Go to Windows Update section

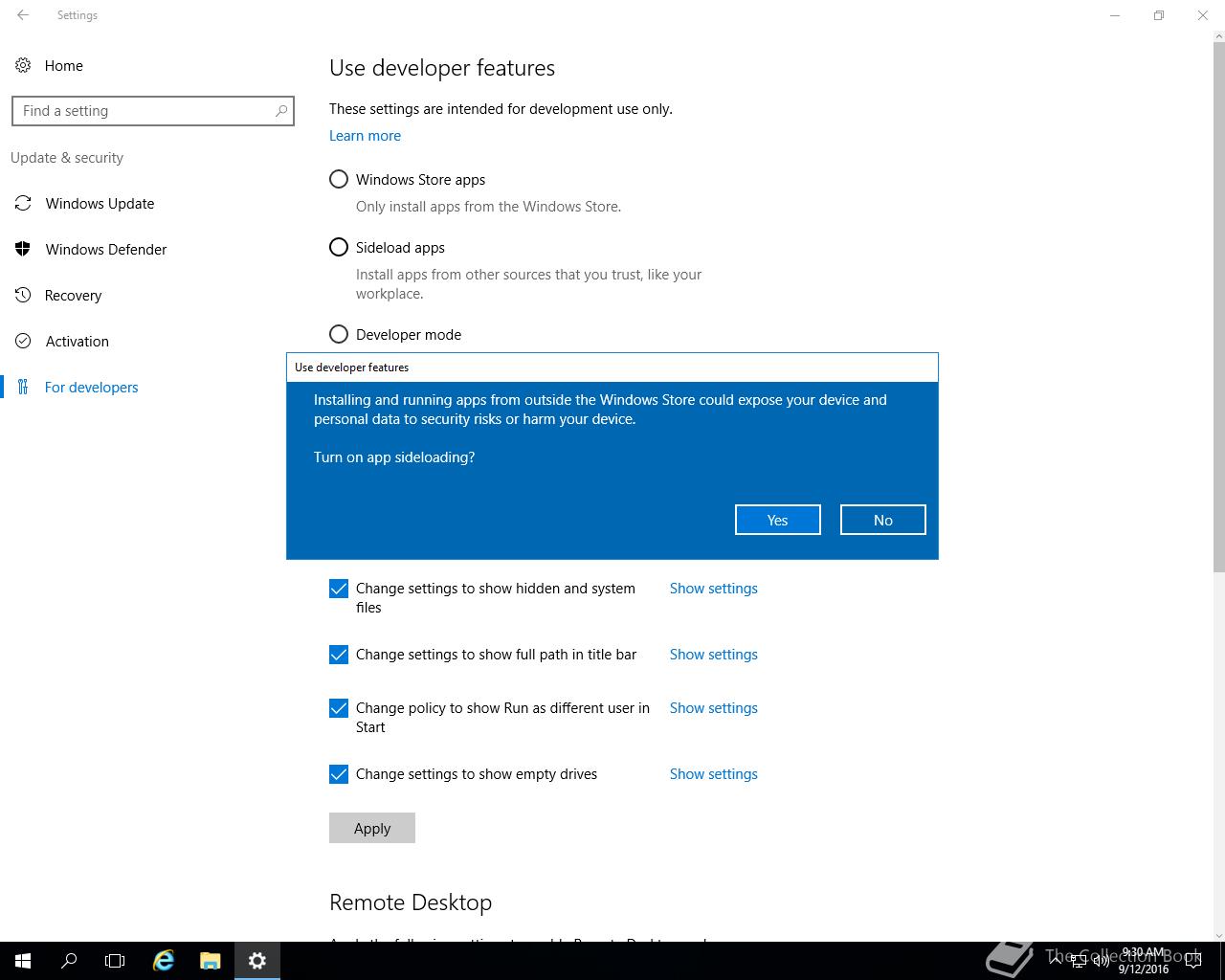[100, 204]
